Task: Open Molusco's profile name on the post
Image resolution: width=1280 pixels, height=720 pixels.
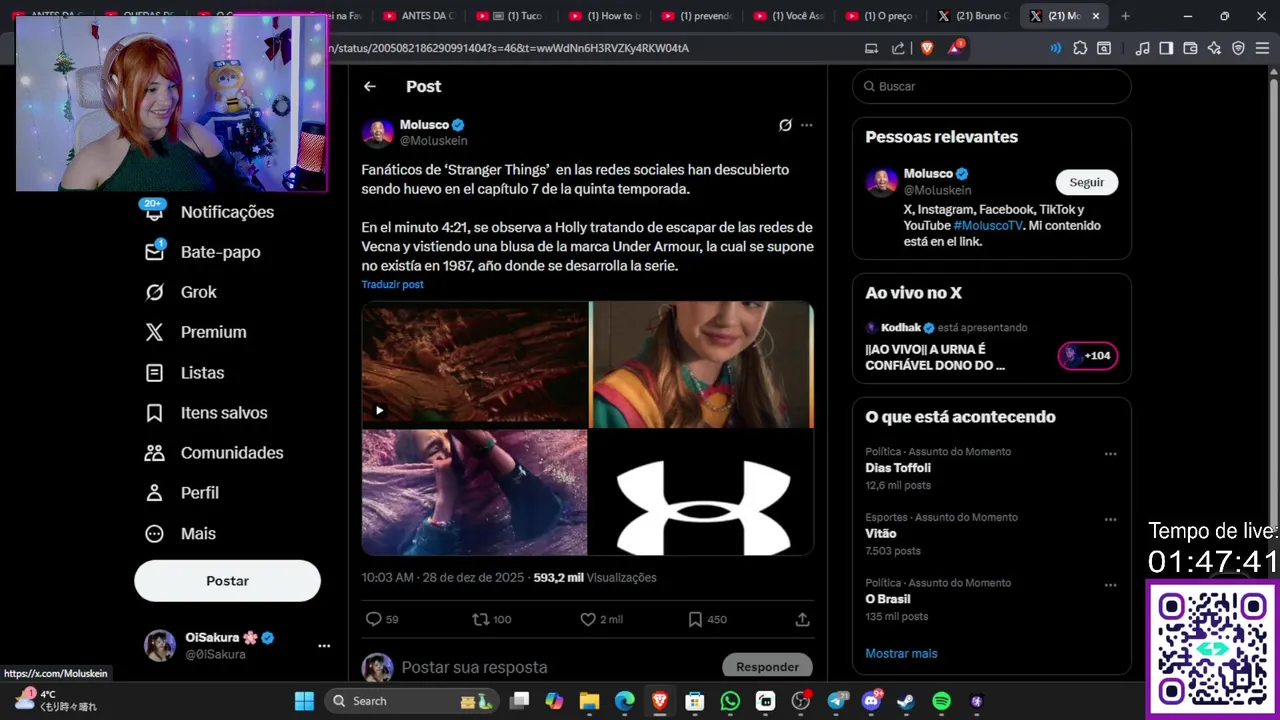Action: point(424,125)
